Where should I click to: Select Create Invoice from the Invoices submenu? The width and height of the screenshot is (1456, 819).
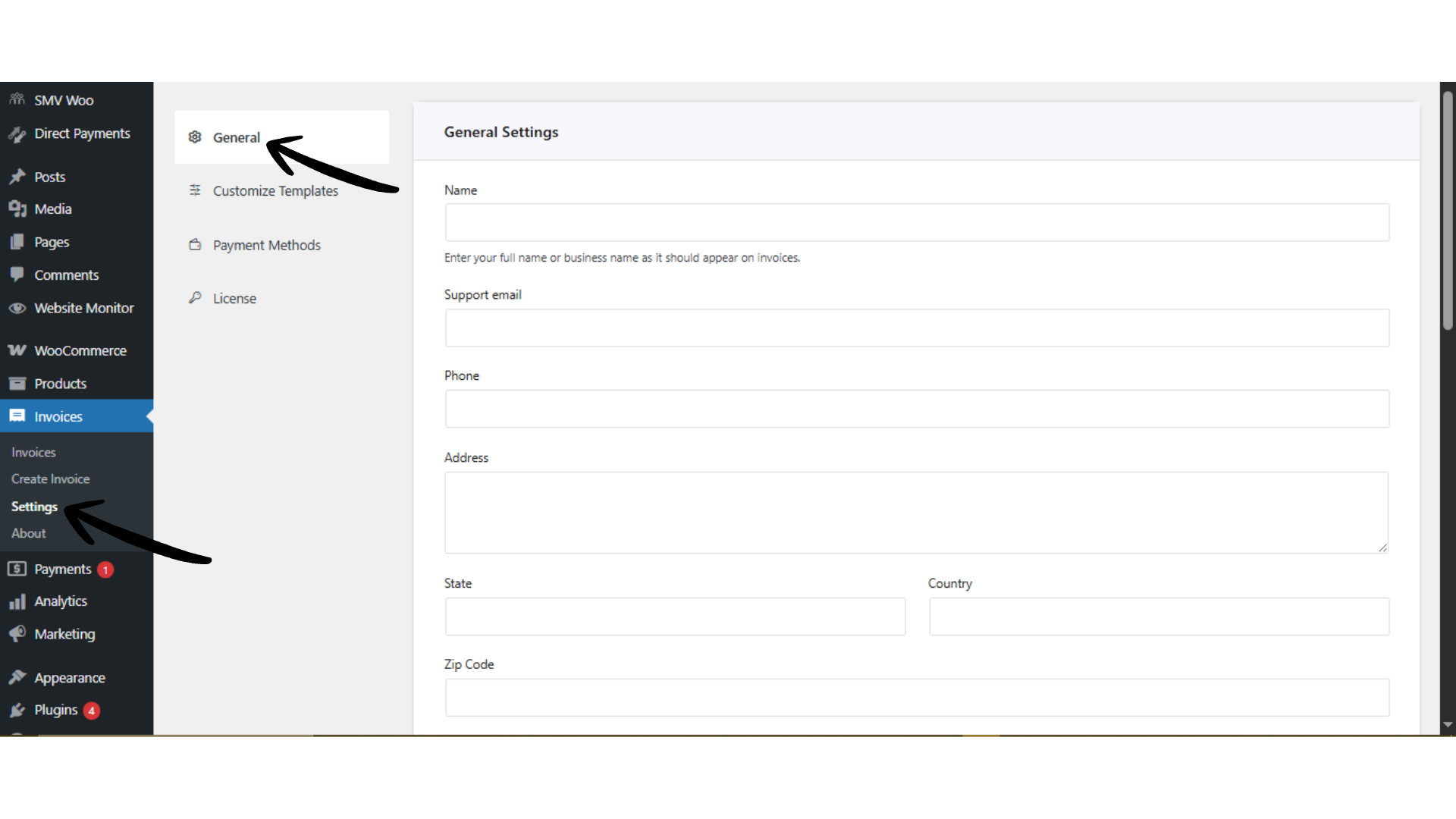(50, 479)
